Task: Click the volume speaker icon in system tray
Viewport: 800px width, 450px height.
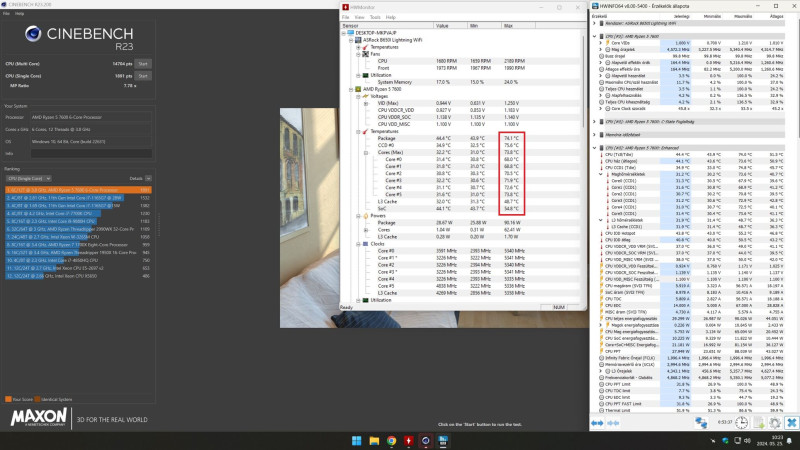Action: 747,441
